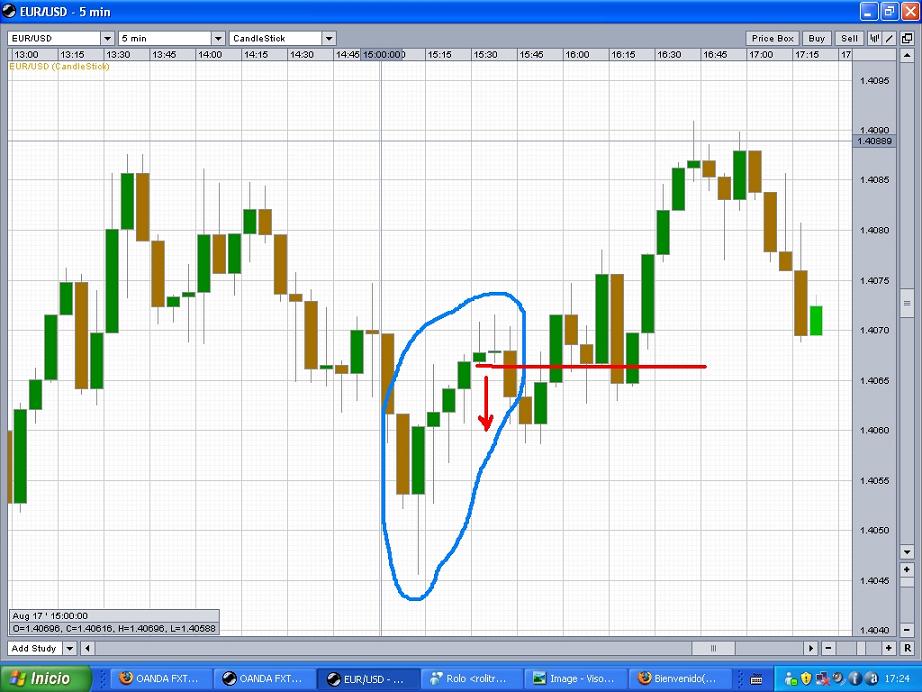922x692 pixels.
Task: Click the R reset zoom button
Action: click(x=907, y=648)
